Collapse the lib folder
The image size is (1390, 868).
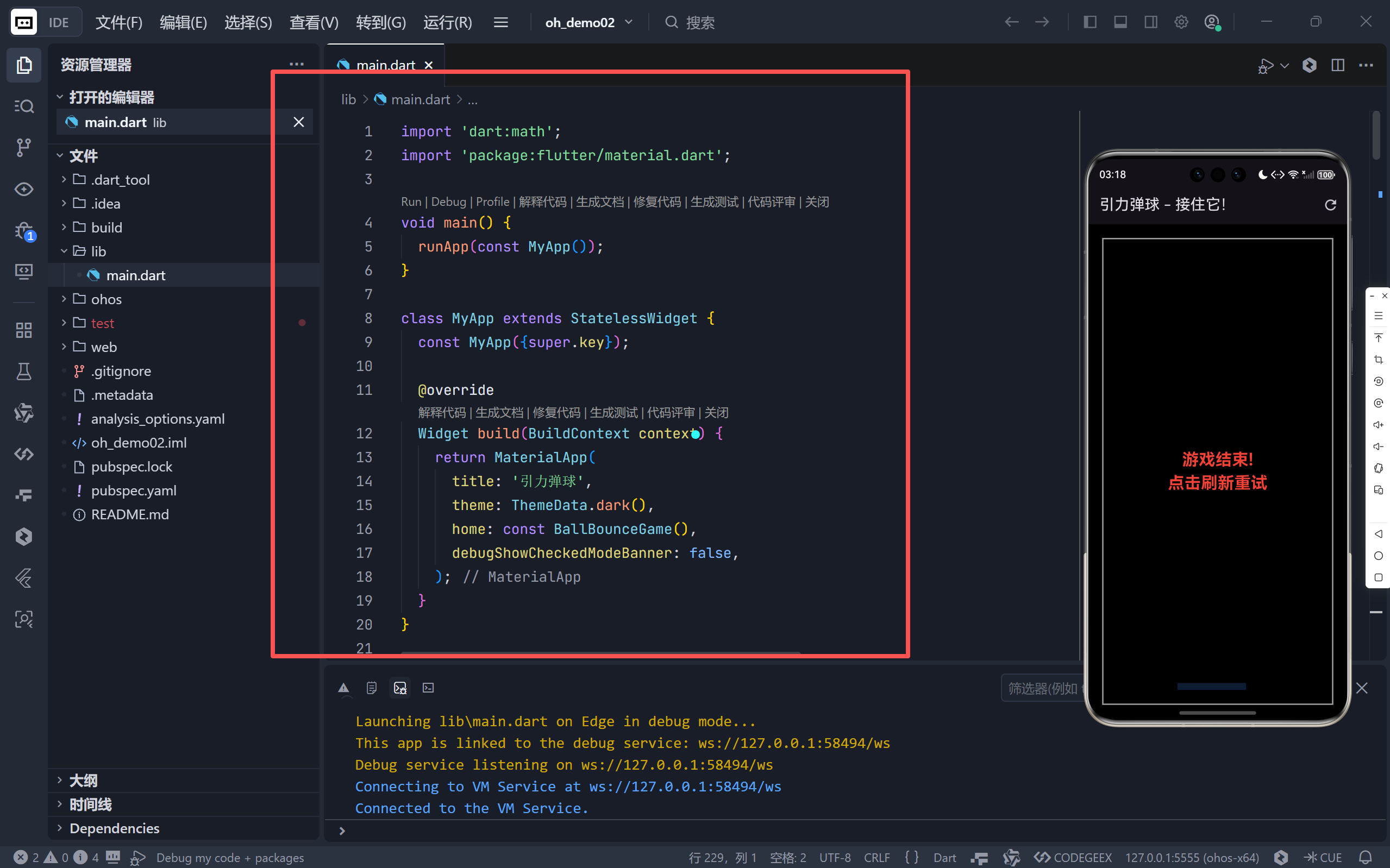[x=98, y=251]
